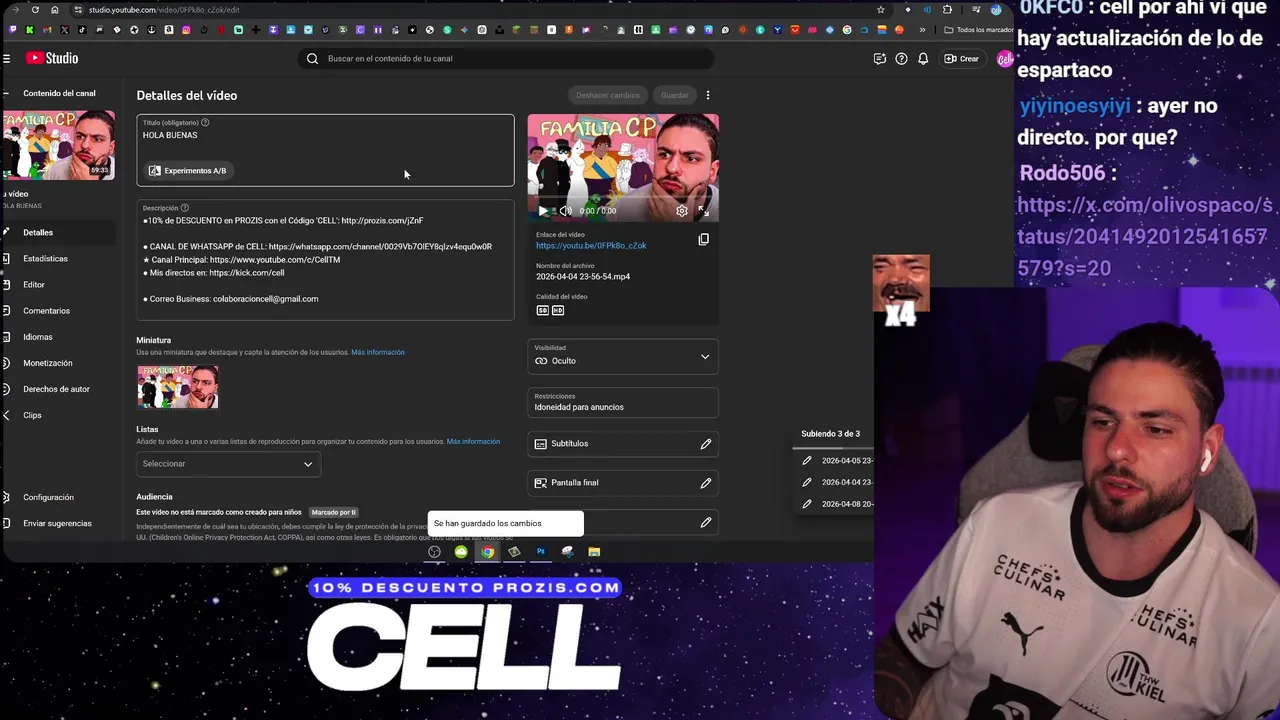Click Más información under Listas
1280x720 pixels.
click(473, 441)
